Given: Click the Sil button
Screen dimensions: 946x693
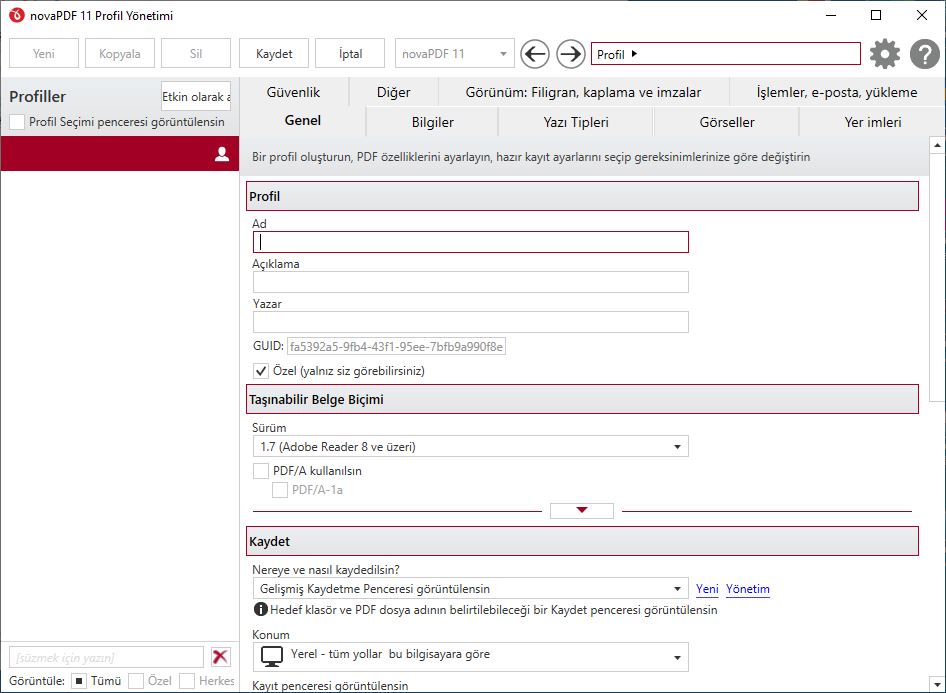Looking at the screenshot, I should click(x=196, y=54).
